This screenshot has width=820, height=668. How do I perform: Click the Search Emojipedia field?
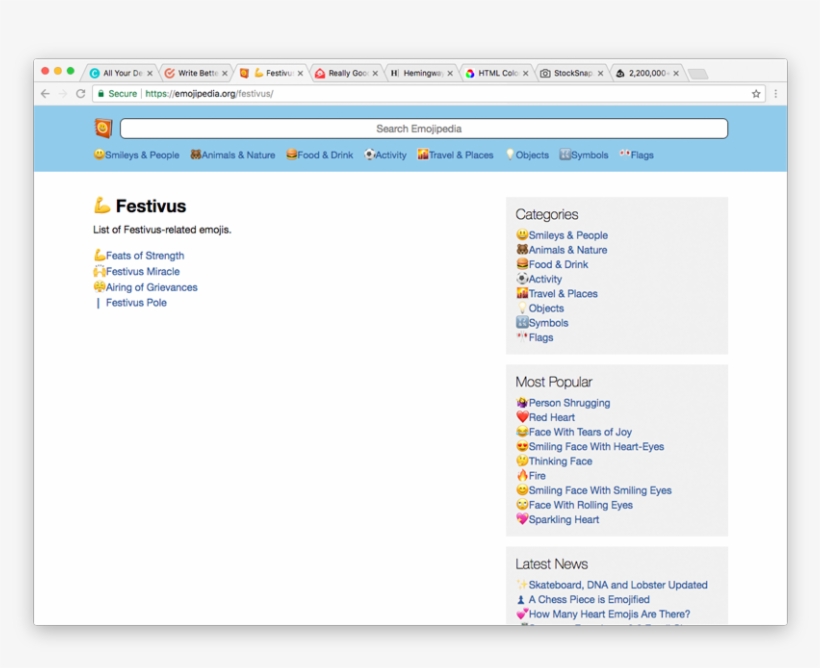(x=423, y=129)
